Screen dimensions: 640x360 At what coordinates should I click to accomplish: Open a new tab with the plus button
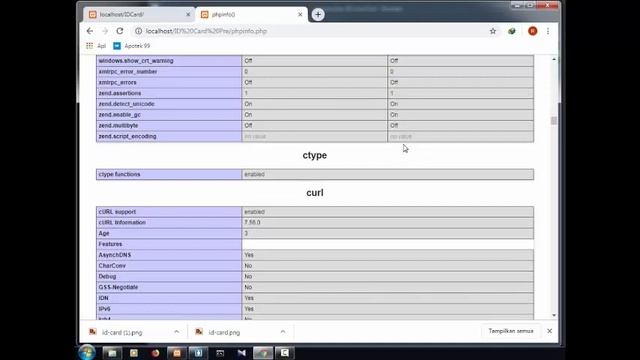[318, 15]
